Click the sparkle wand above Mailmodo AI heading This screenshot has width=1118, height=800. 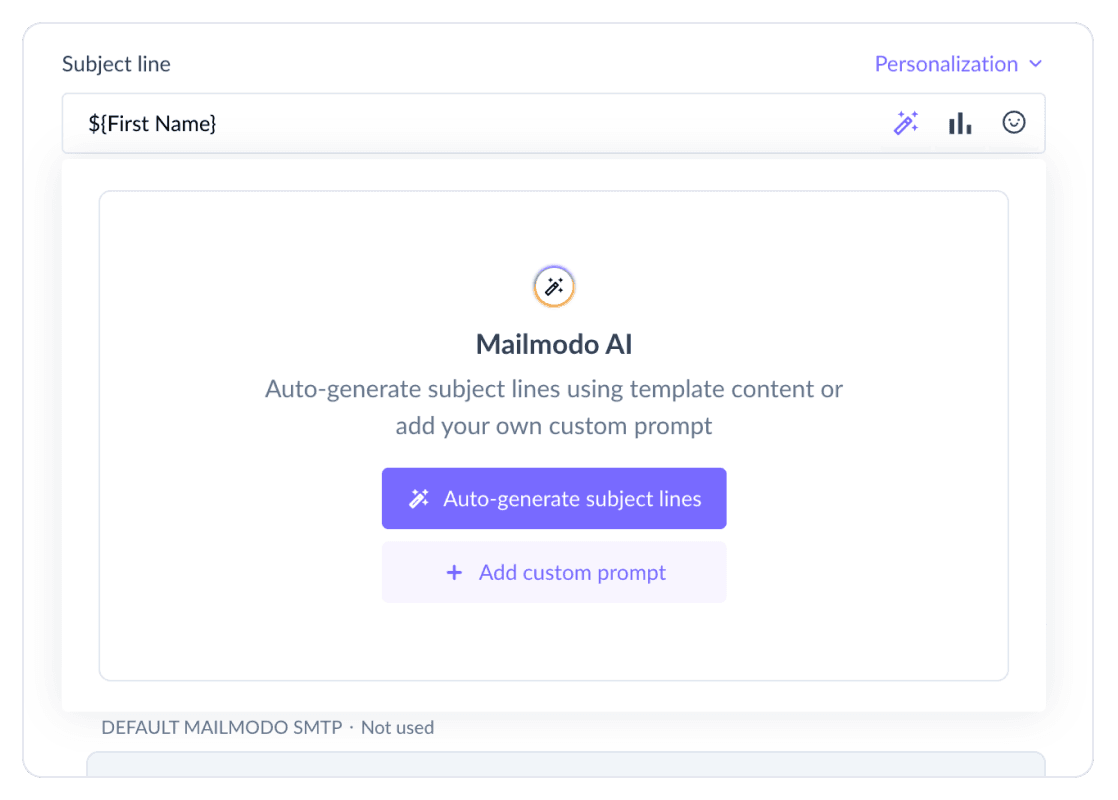(x=553, y=286)
